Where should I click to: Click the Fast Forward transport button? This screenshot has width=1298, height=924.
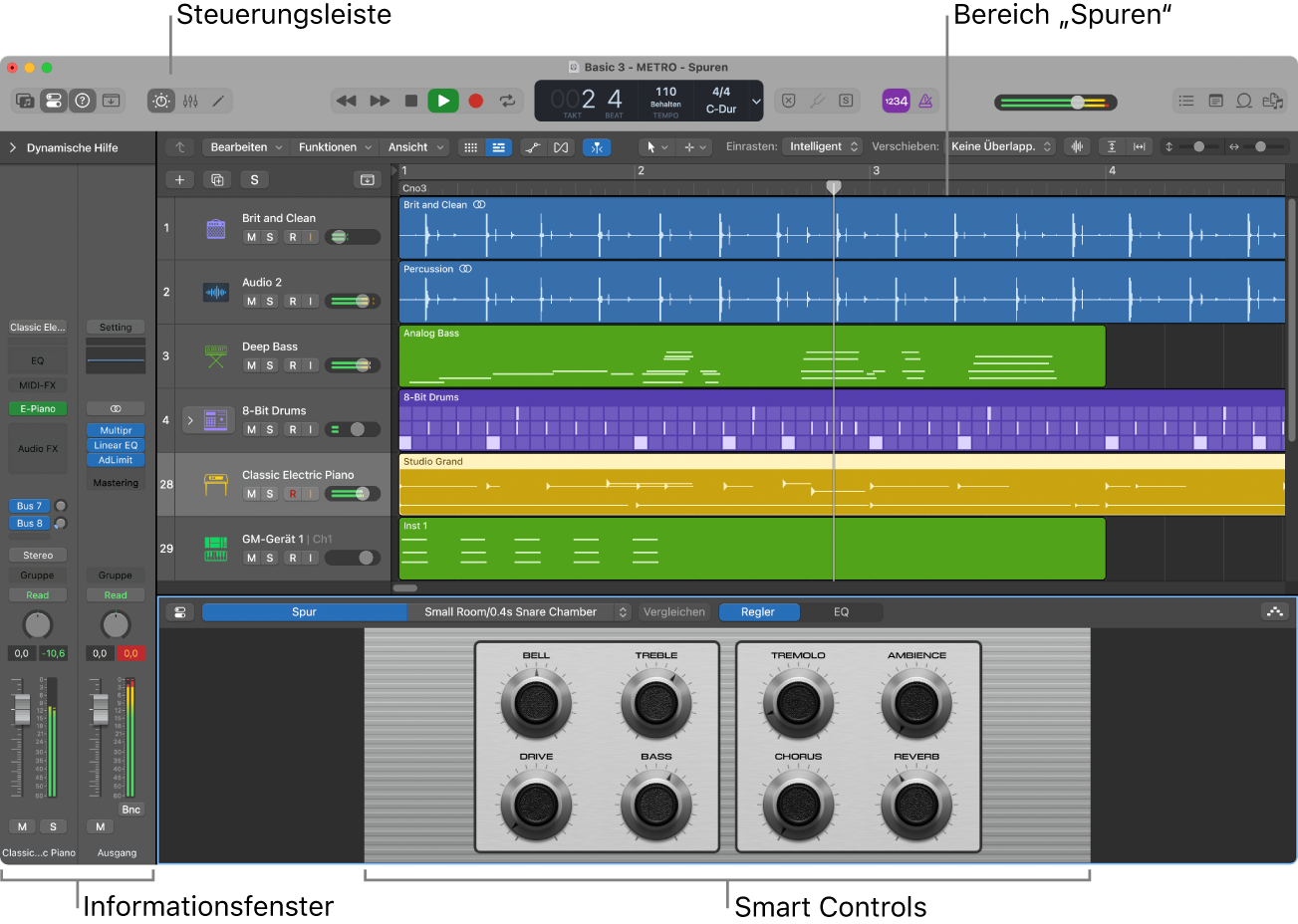pos(380,101)
